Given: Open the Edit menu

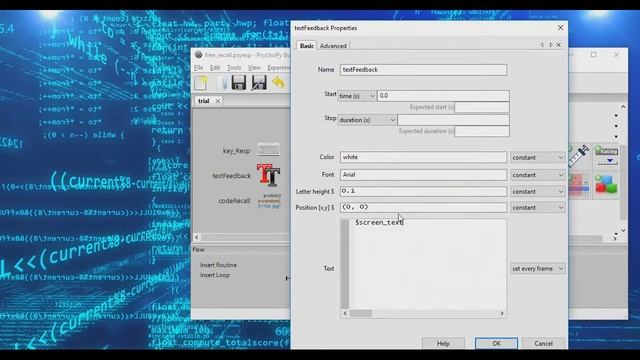Looking at the screenshot, I should 215,68.
